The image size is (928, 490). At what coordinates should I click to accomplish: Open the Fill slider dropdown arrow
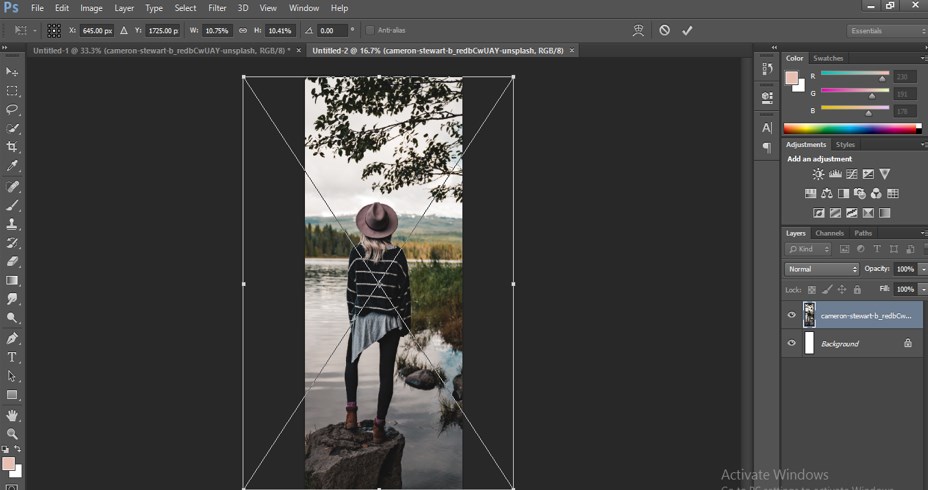coord(923,289)
